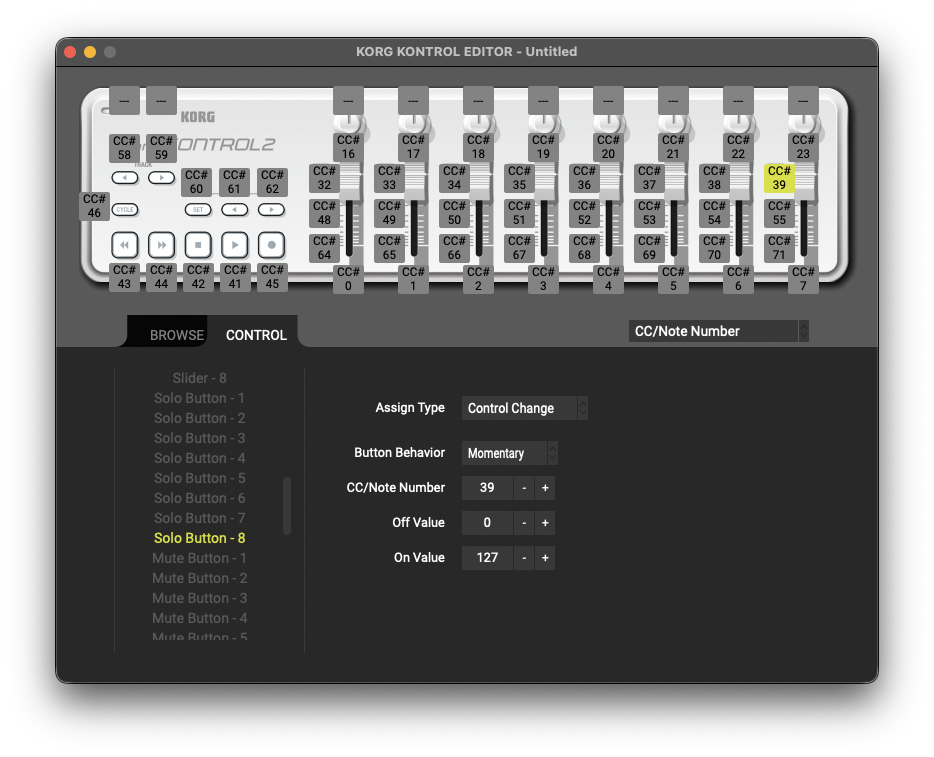Increment CC/Note Number with the plus button

[x=545, y=488]
